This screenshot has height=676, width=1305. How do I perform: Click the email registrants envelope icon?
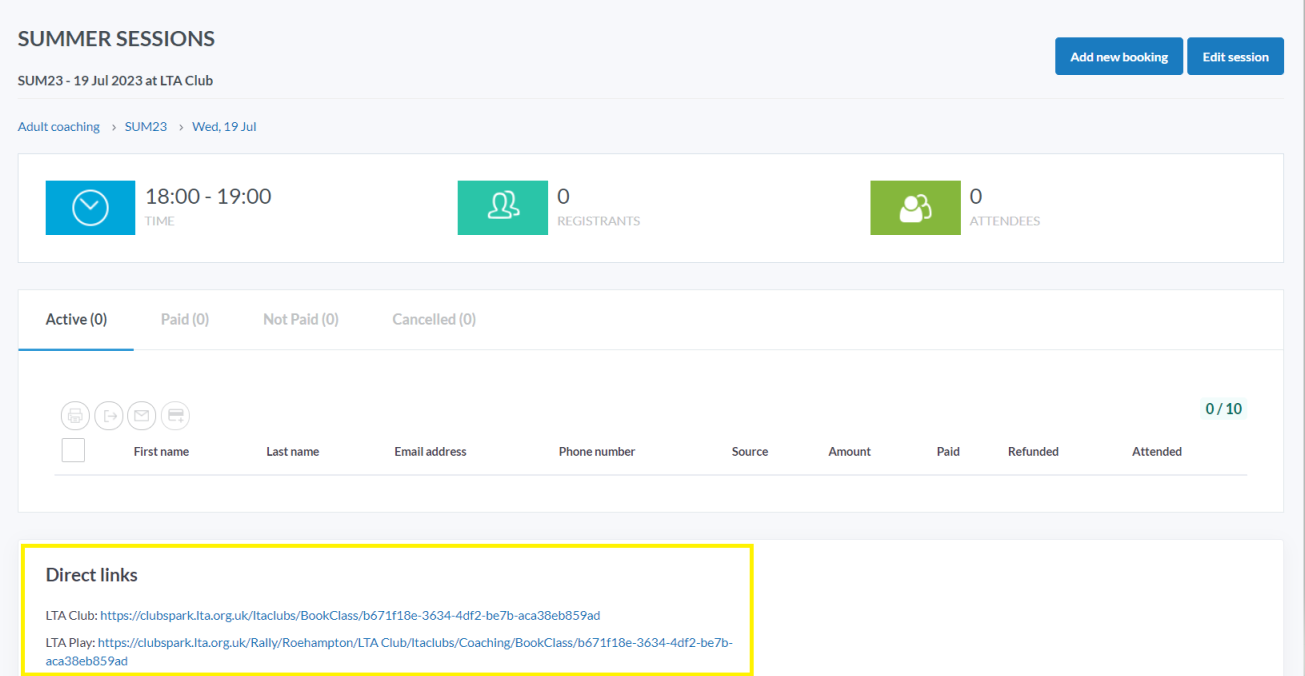pos(142,415)
